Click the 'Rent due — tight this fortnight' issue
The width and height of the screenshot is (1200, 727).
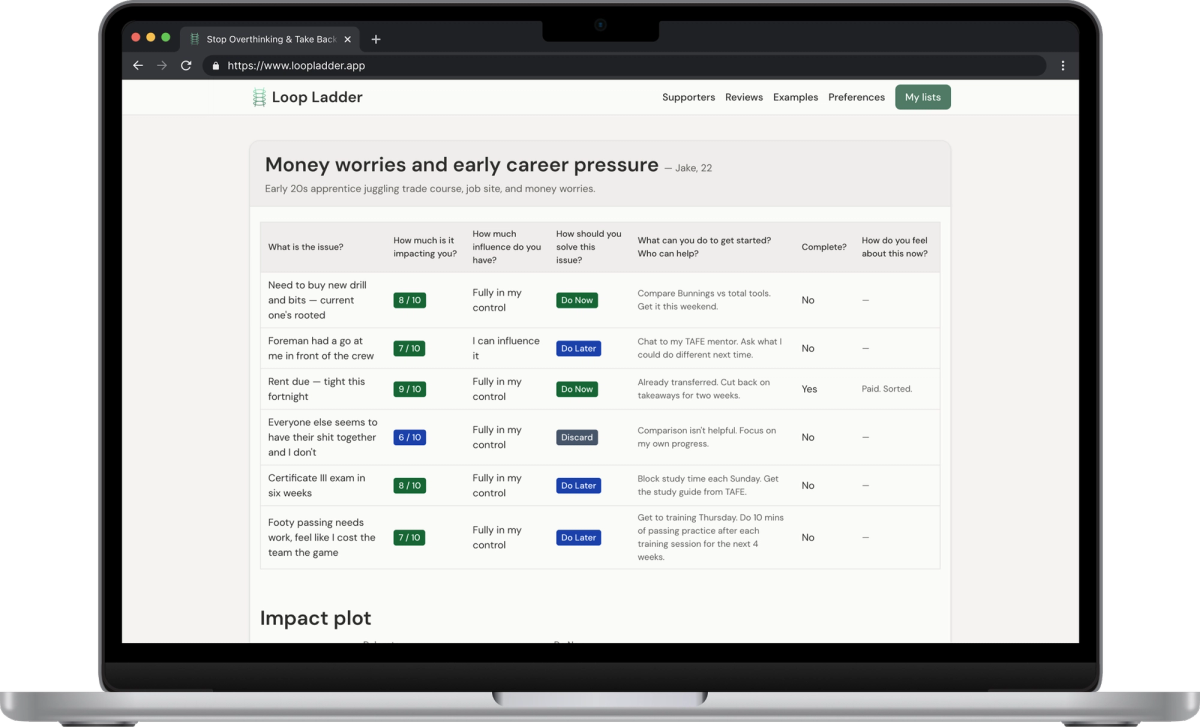click(x=317, y=389)
